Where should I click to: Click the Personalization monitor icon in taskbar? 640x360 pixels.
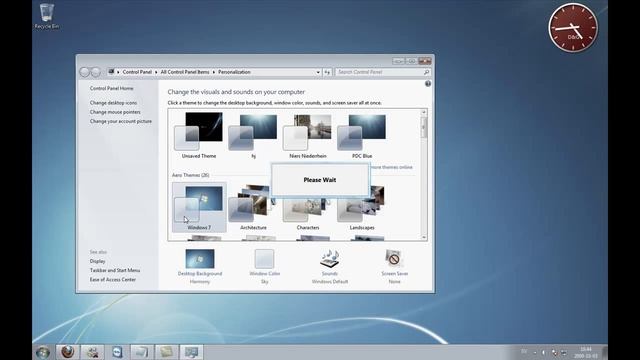pos(191,352)
